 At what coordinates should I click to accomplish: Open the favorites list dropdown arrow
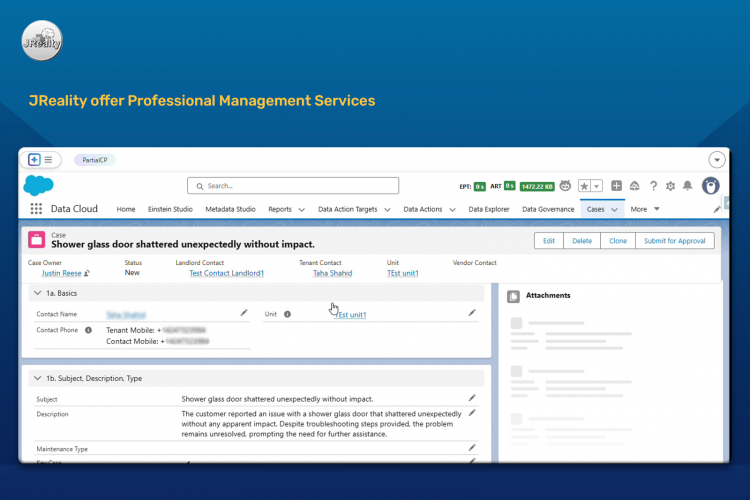[596, 186]
